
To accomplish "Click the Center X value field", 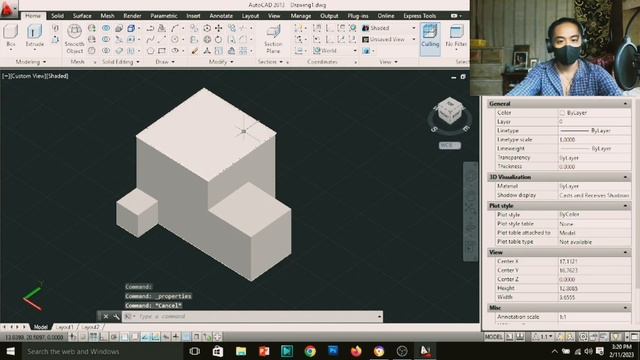I will tap(594, 261).
